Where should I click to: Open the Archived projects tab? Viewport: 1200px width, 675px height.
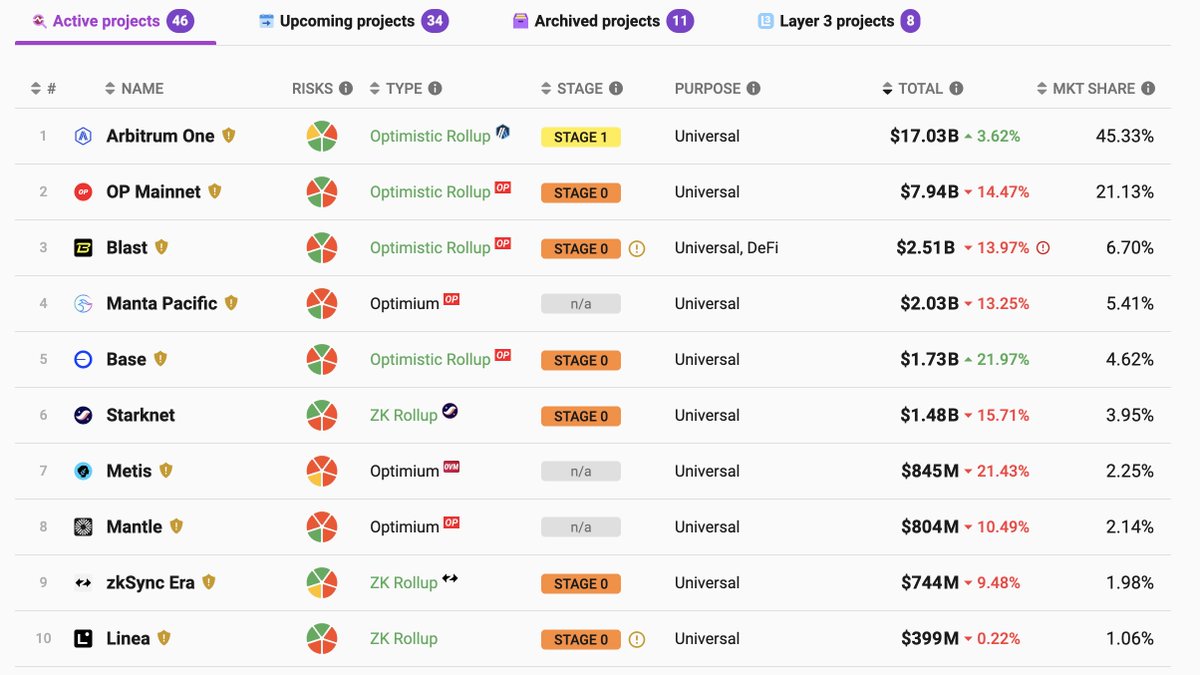click(x=603, y=21)
